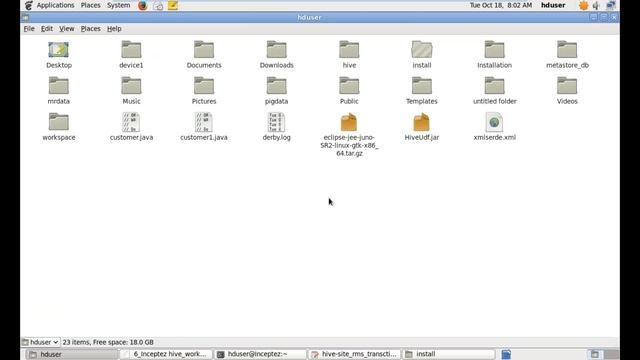The height and width of the screenshot is (360, 640).
Task: Select the Music folder
Action: pyautogui.click(x=131, y=86)
